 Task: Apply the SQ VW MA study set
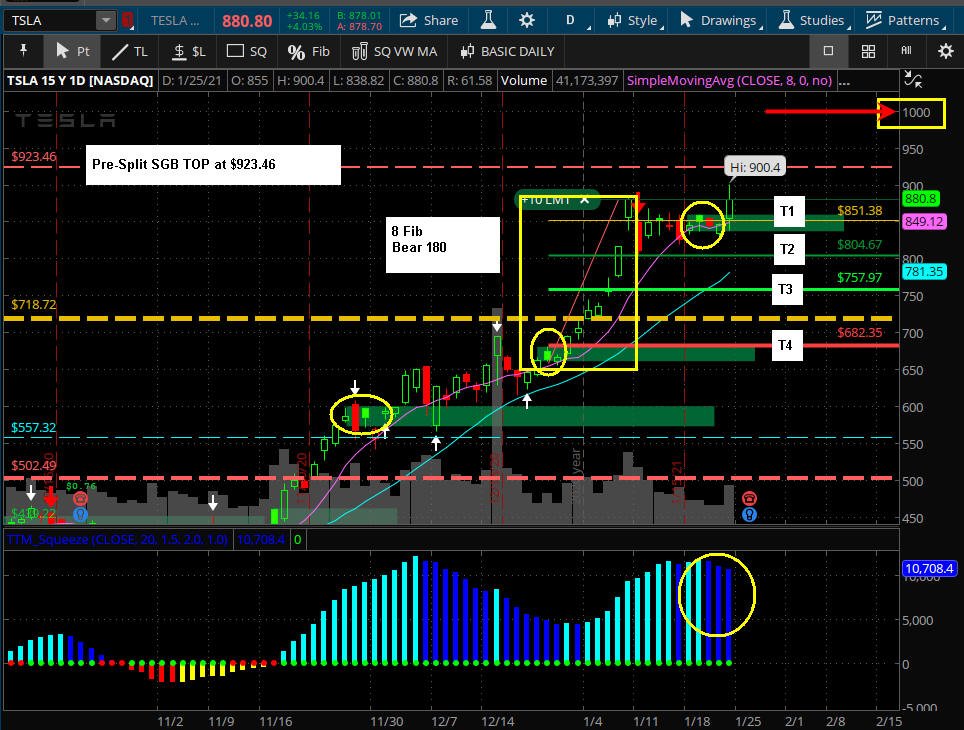tap(394, 52)
